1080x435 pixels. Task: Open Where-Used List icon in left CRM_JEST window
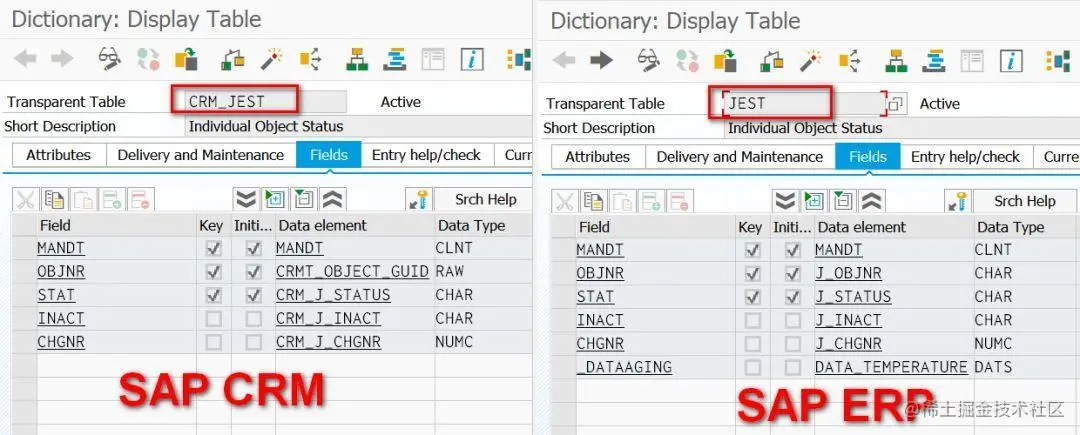click(x=311, y=59)
